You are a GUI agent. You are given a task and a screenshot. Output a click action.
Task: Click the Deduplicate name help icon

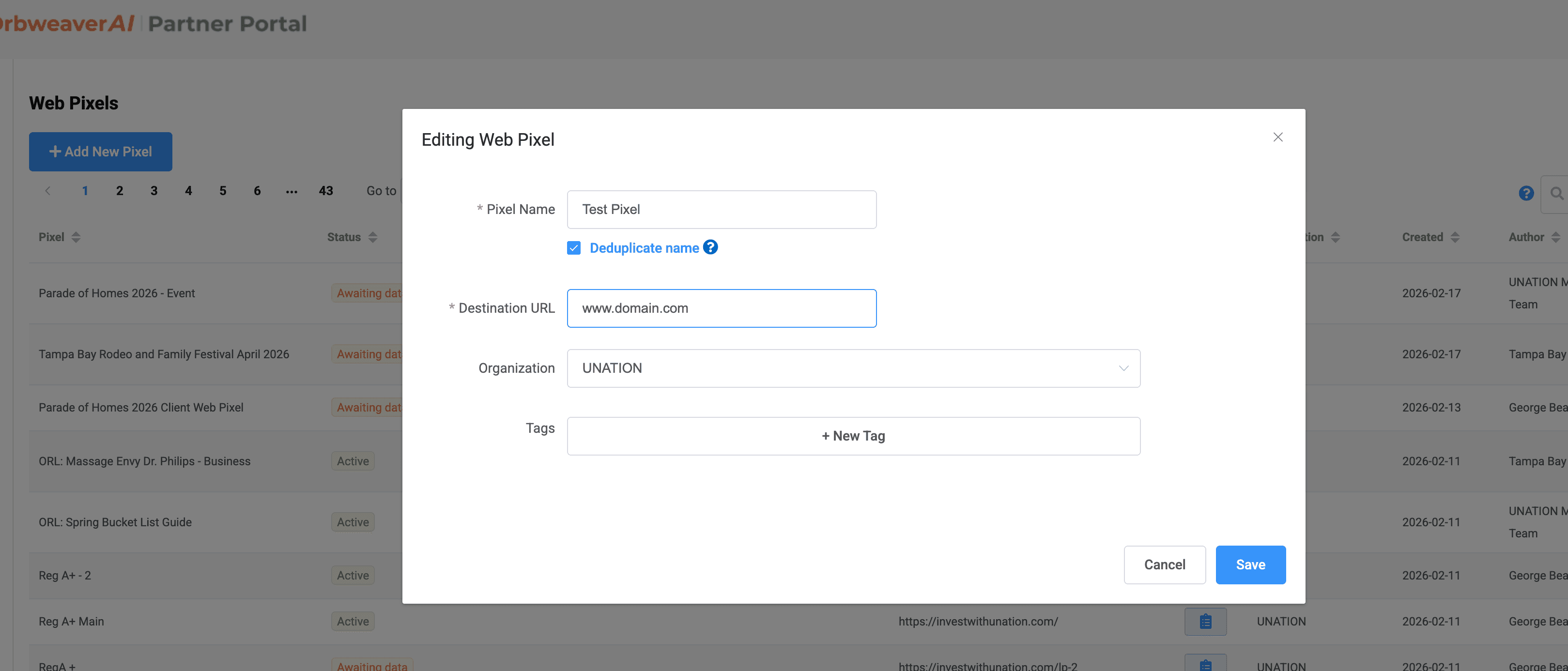tap(710, 247)
